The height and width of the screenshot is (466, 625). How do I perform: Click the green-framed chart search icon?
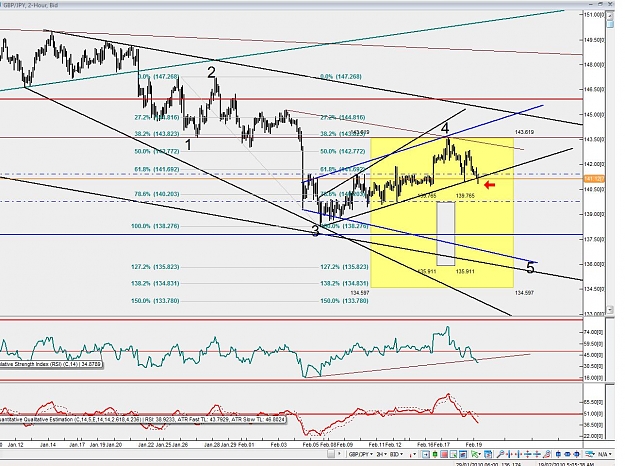[454, 454]
